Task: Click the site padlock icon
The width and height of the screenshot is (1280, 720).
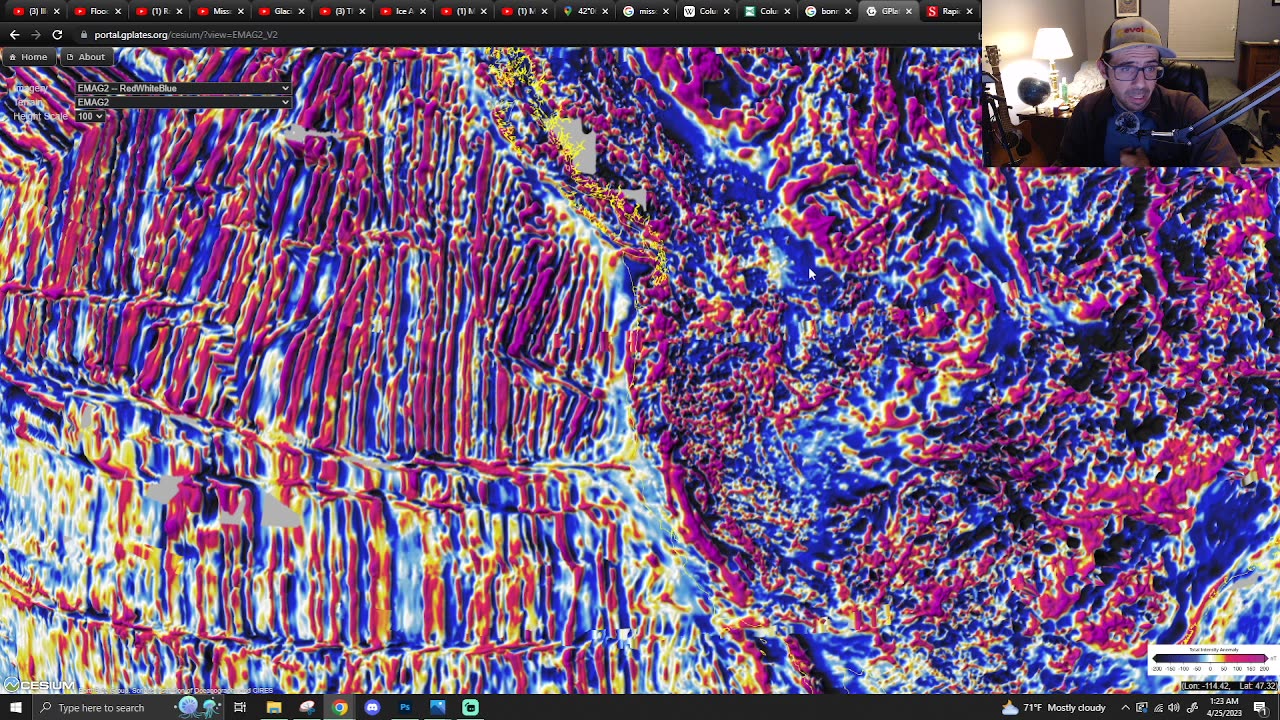Action: coord(84,35)
